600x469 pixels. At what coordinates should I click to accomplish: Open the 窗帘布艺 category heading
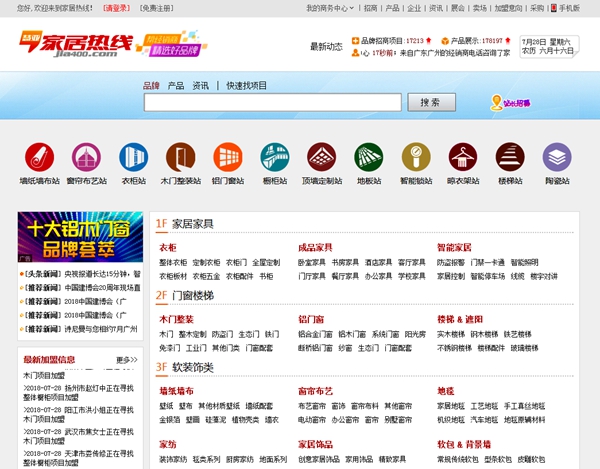point(315,391)
